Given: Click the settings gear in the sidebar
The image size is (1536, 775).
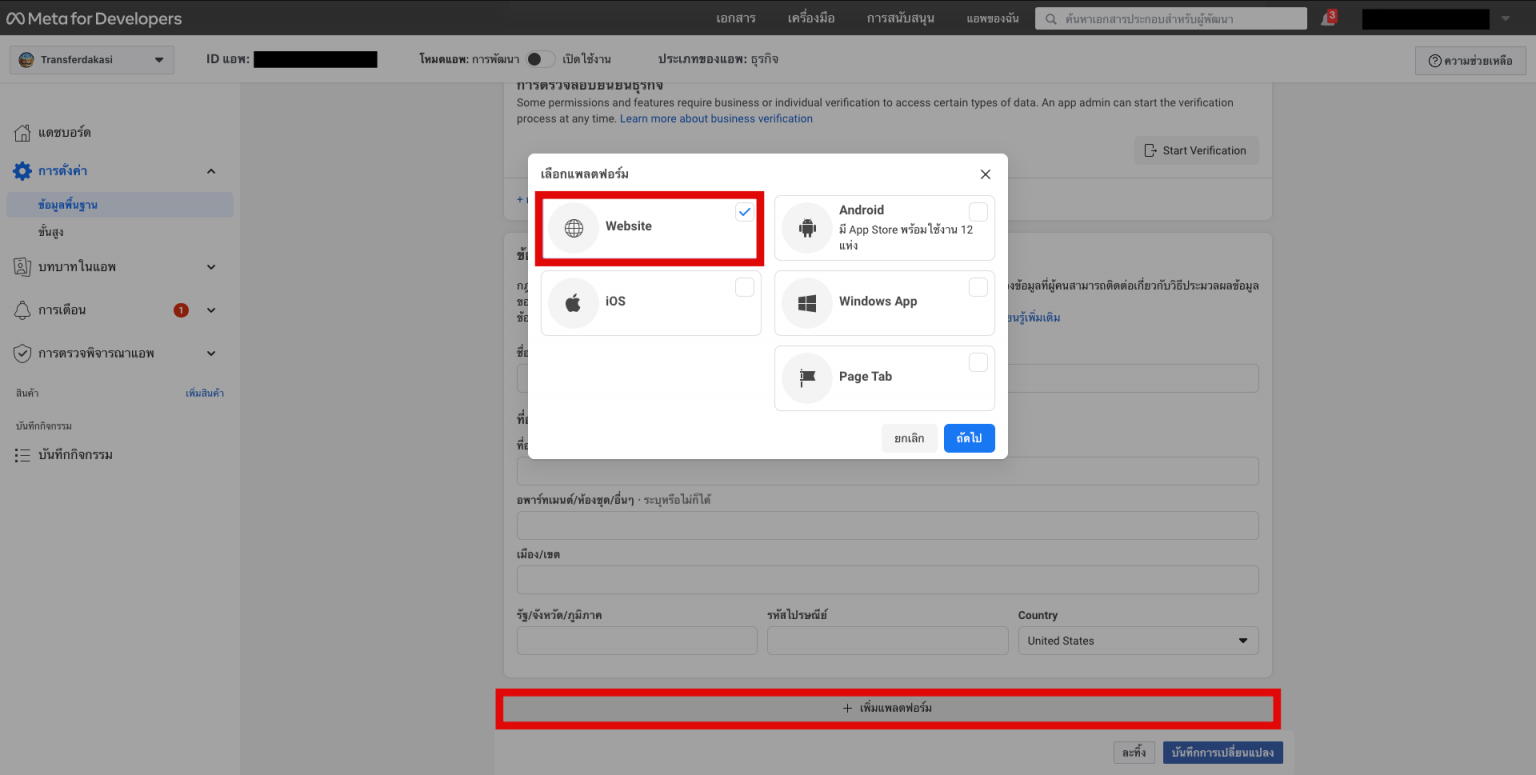Looking at the screenshot, I should pyautogui.click(x=22, y=170).
